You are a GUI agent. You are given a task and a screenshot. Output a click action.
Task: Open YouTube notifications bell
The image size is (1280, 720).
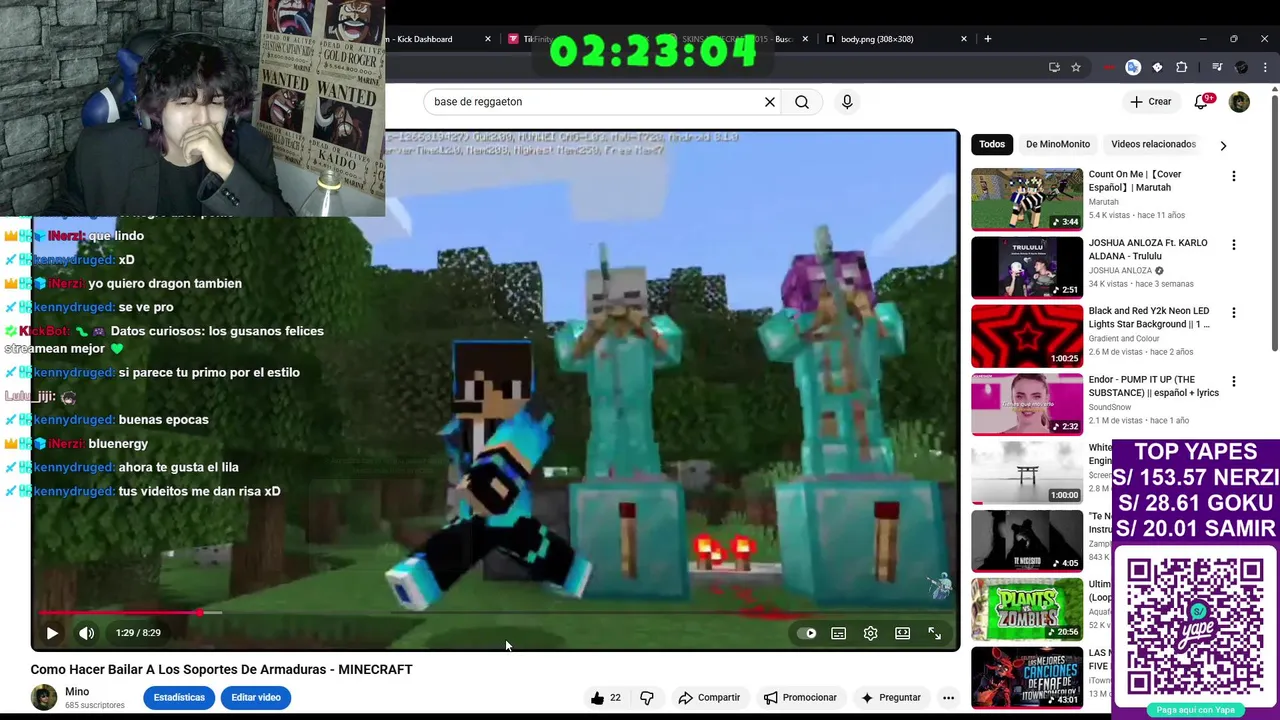tap(1201, 102)
